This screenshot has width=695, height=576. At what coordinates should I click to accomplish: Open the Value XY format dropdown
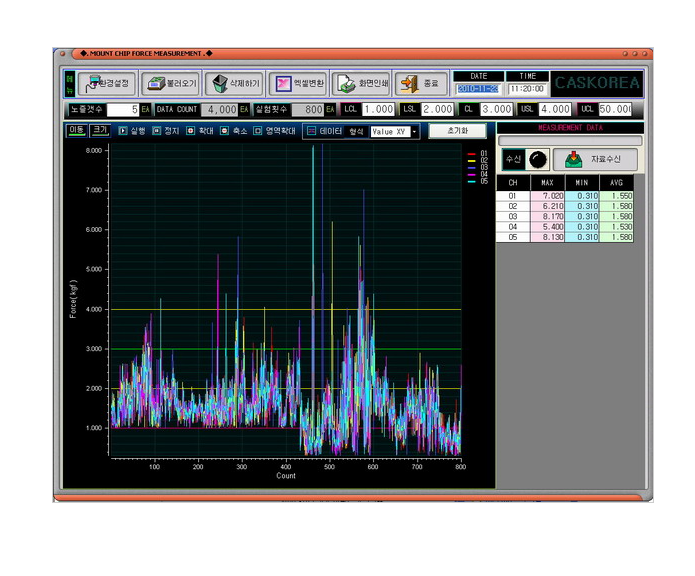pyautogui.click(x=414, y=132)
